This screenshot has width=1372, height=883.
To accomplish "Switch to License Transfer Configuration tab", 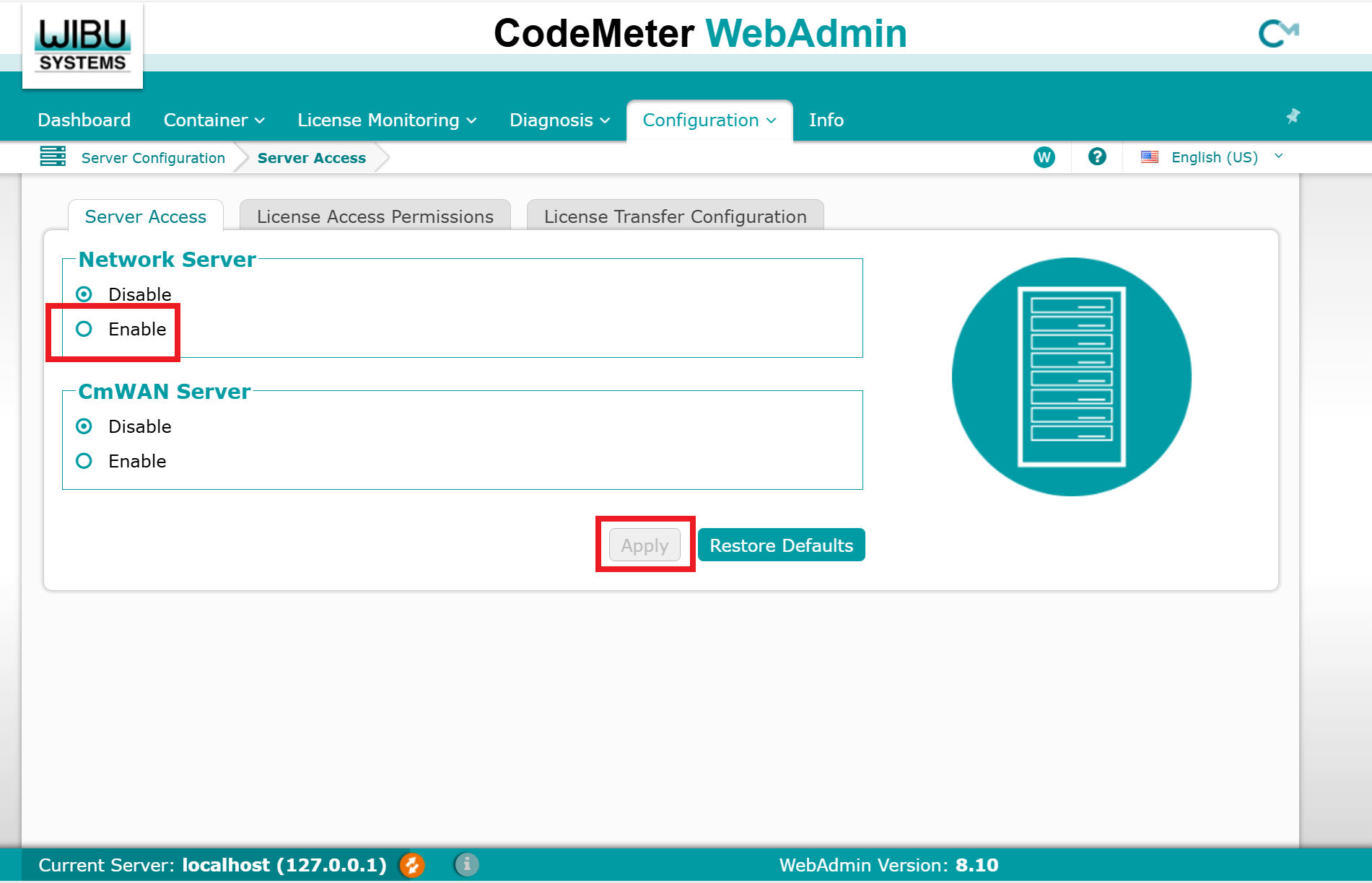I will click(676, 216).
